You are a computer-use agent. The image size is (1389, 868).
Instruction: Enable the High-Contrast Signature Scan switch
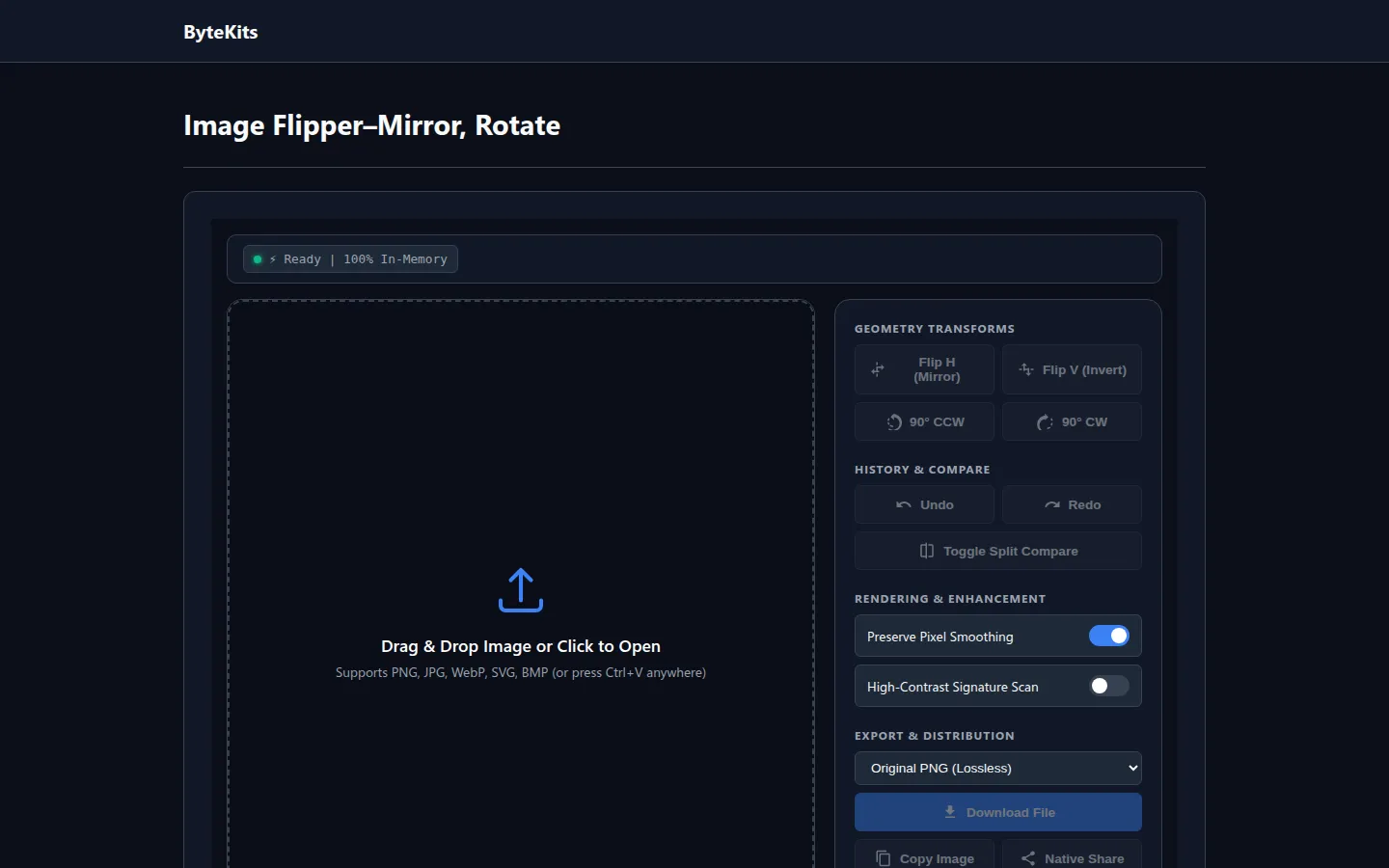point(1109,686)
